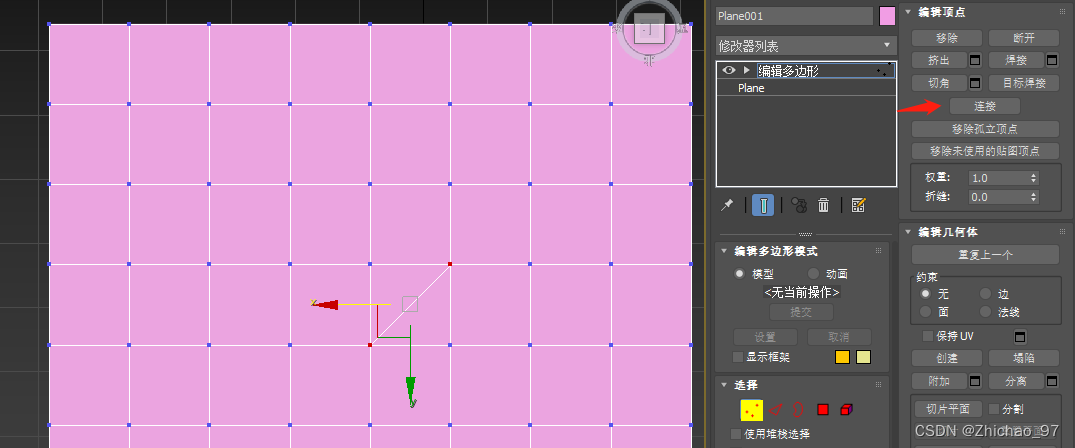Click the green Y-axis gizmo arrow
Viewport: 1075px width, 448px height.
click(x=411, y=392)
